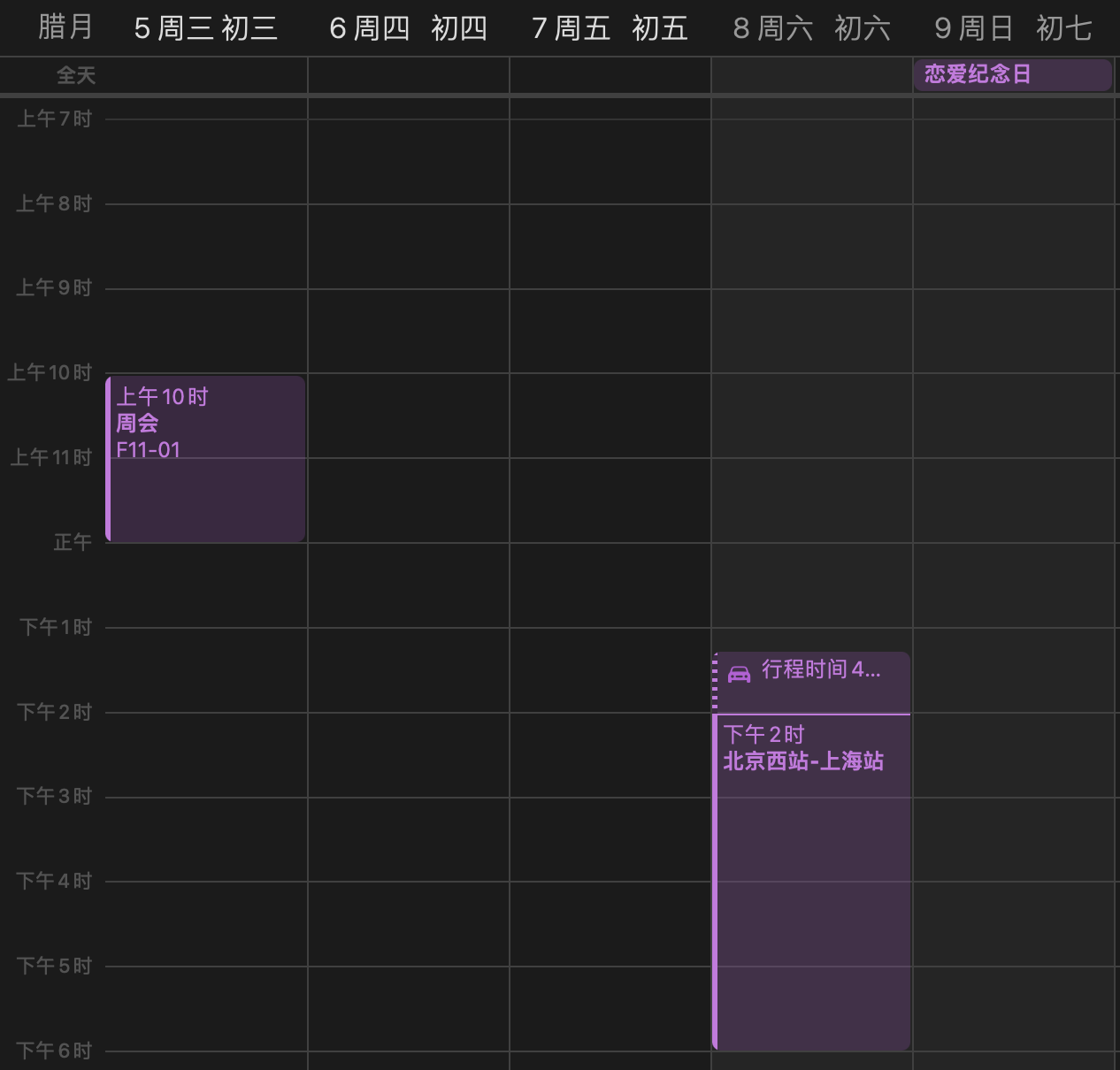
Task: Click the all-day cell under 周四
Action: [408, 76]
